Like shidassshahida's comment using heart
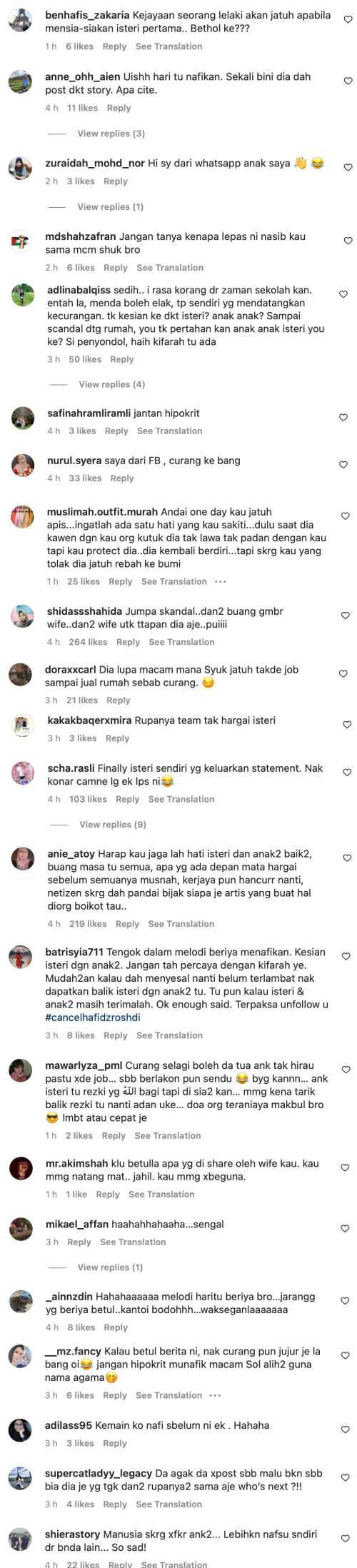Screen dimensions: 357x1568 coord(346,615)
